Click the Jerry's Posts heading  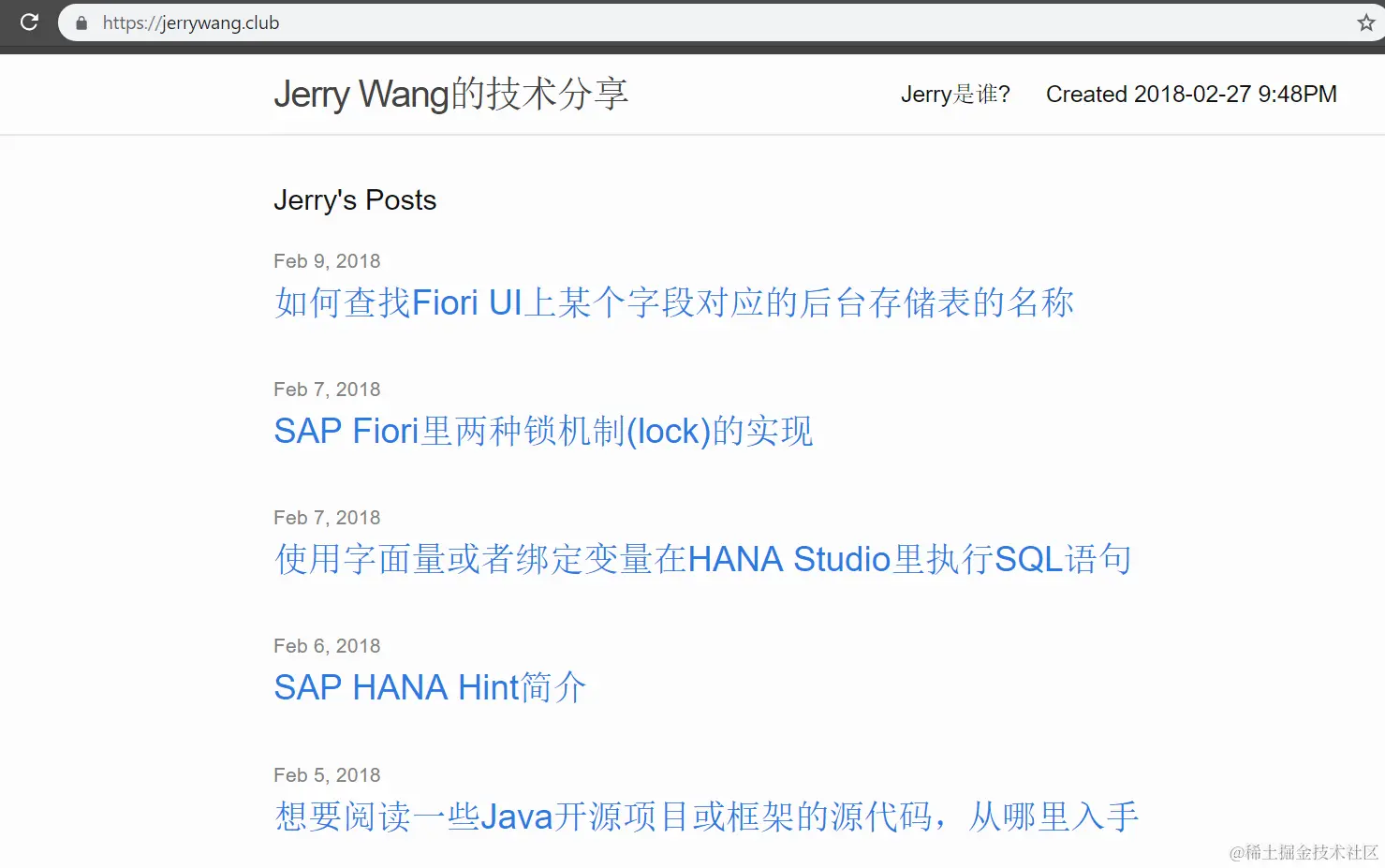coord(355,200)
